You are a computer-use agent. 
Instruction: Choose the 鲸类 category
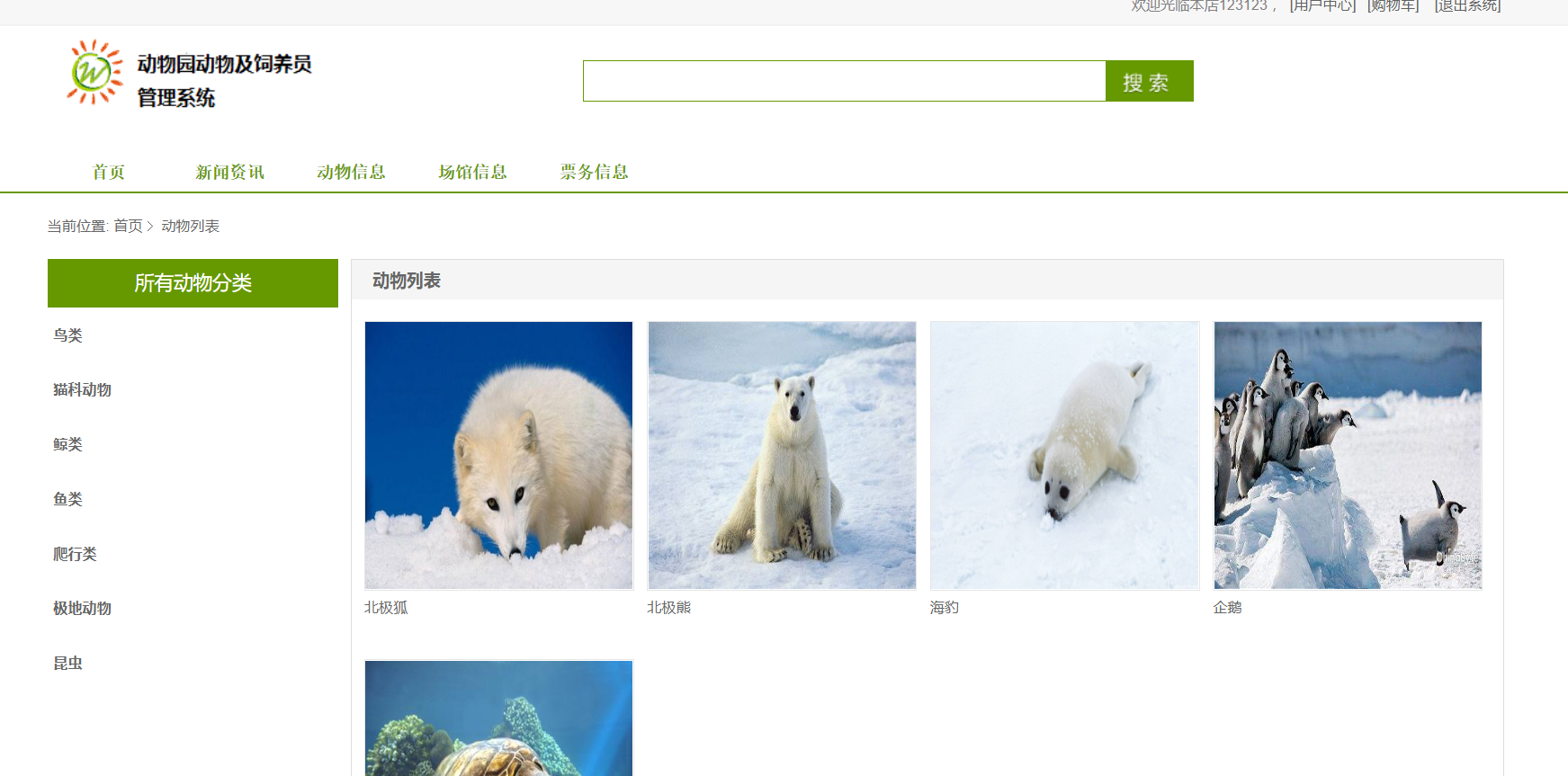click(67, 444)
